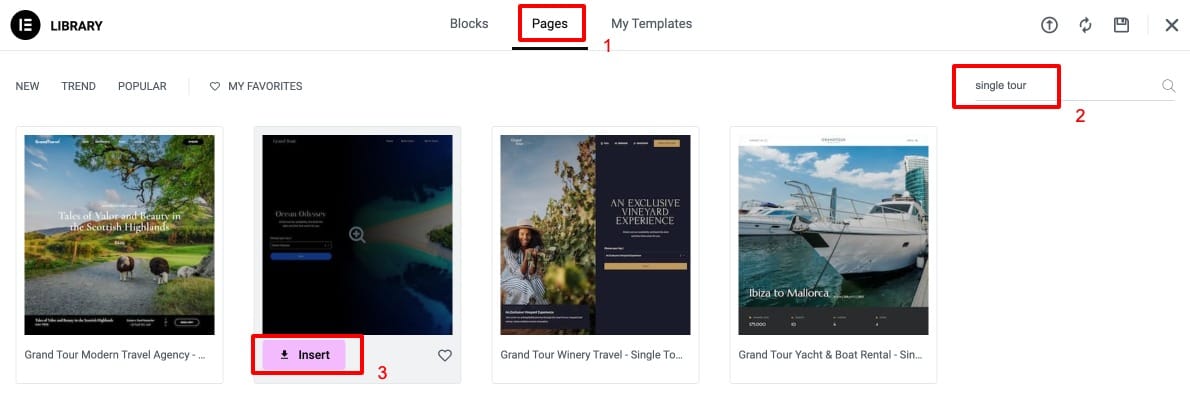This screenshot has width=1190, height=415.
Task: Click the save template icon
Action: click(1121, 25)
